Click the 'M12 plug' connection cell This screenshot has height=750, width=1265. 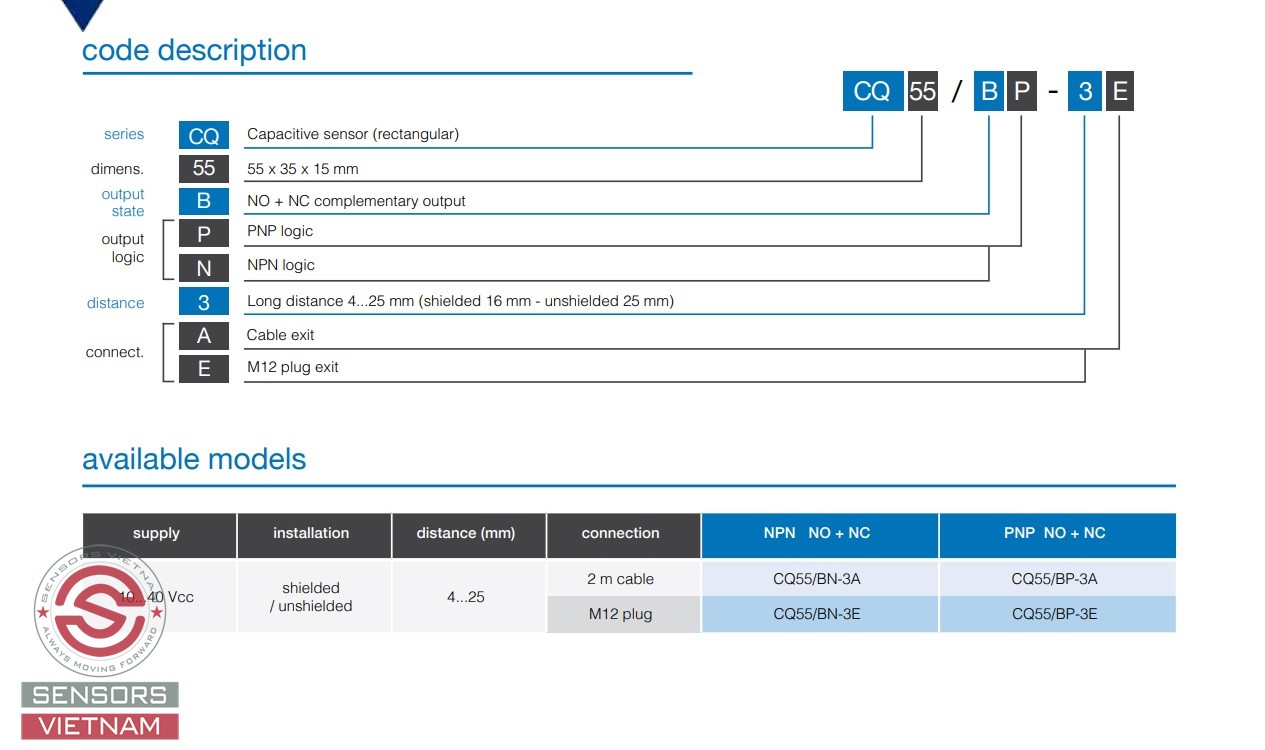(621, 614)
